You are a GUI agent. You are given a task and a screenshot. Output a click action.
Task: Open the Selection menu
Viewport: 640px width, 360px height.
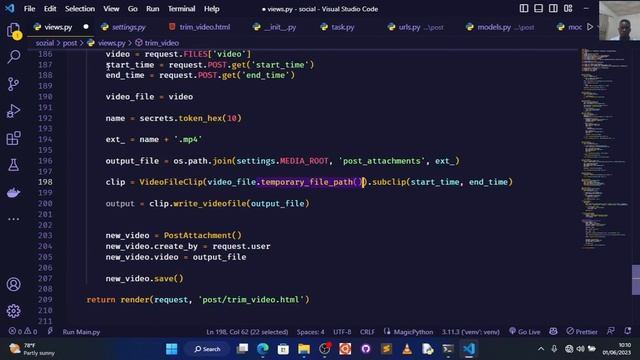pos(80,9)
